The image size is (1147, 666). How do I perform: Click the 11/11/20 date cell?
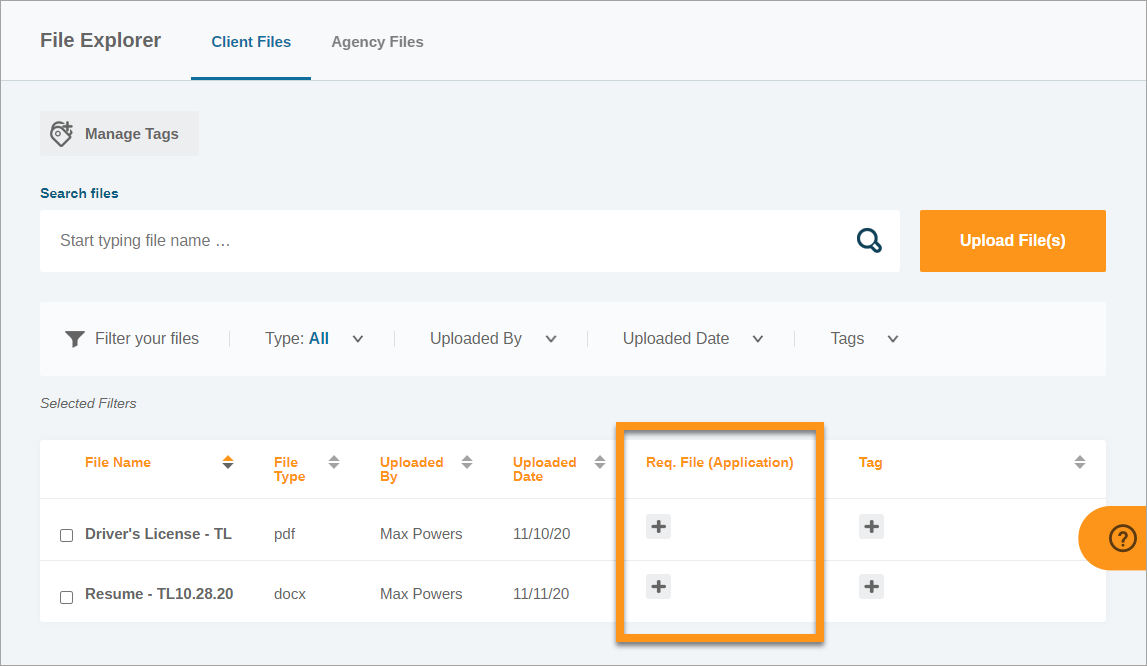pyautogui.click(x=541, y=594)
